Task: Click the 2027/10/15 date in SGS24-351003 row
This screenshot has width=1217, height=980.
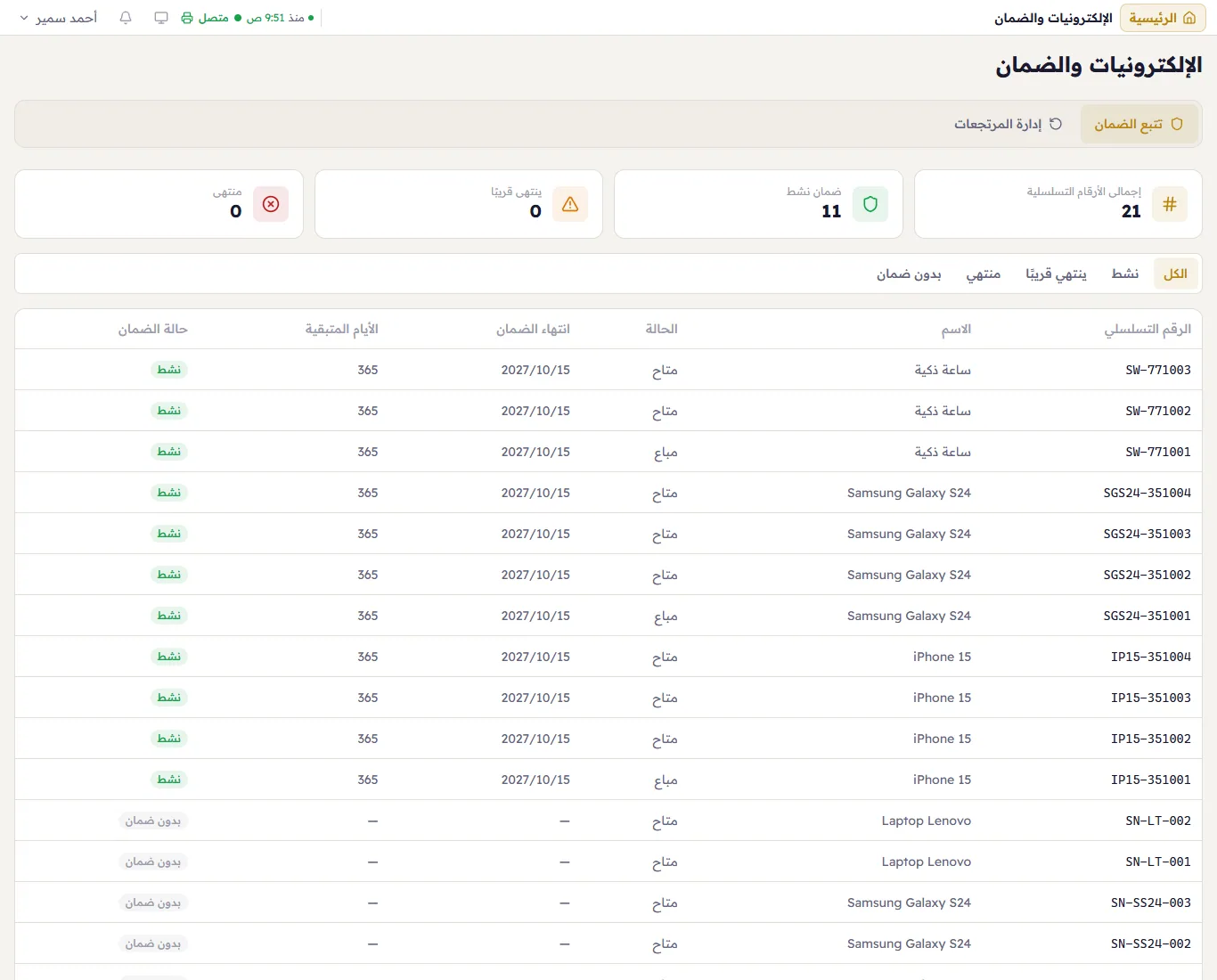Action: click(x=535, y=534)
